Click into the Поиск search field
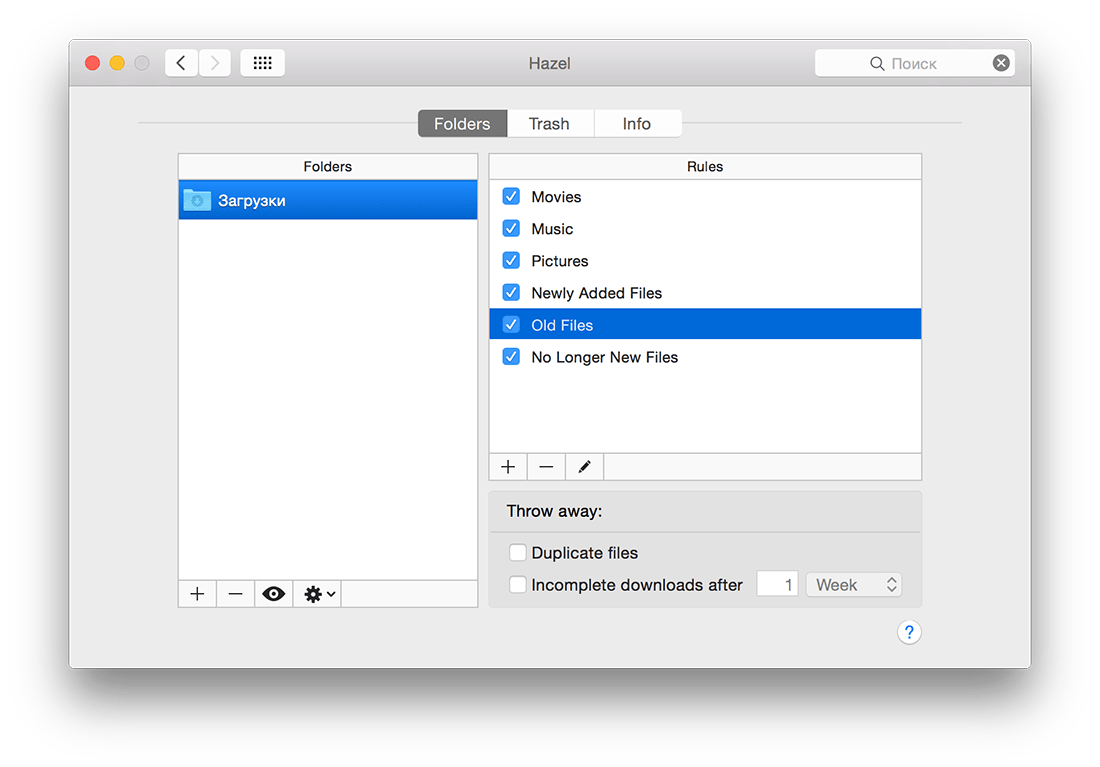Screen dimensions: 1100x767 (915, 63)
